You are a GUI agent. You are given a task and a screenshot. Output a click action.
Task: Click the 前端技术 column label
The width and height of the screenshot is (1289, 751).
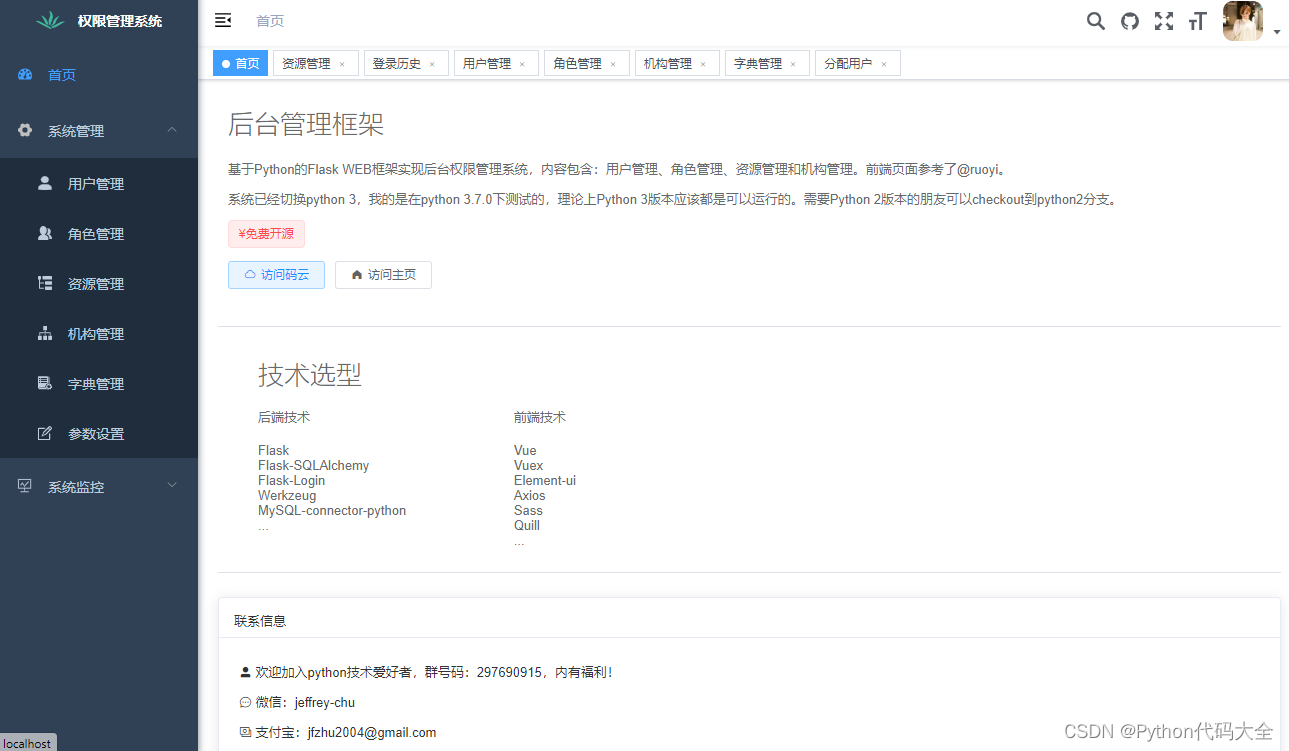[x=540, y=417]
